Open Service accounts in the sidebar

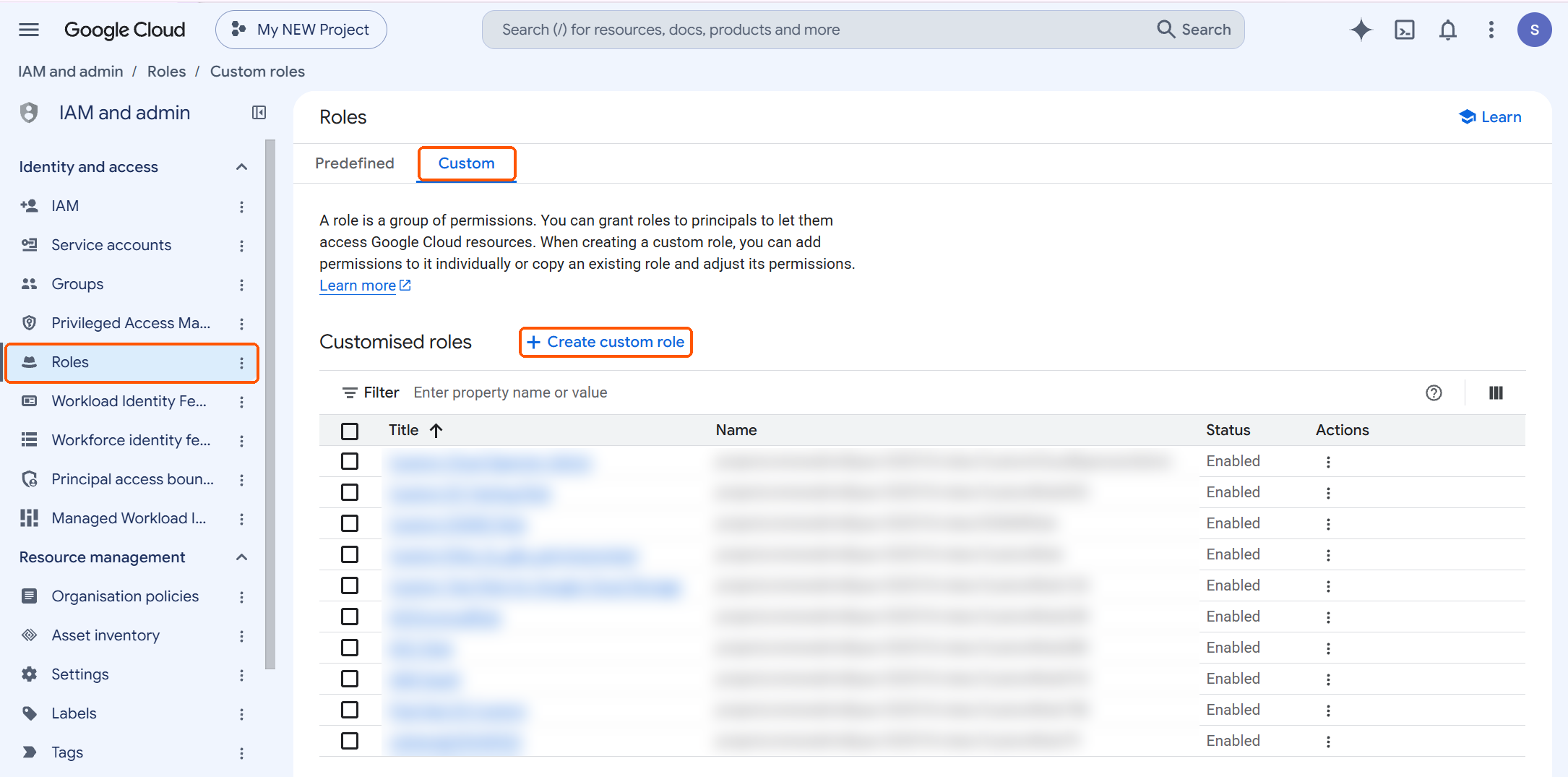coord(111,245)
